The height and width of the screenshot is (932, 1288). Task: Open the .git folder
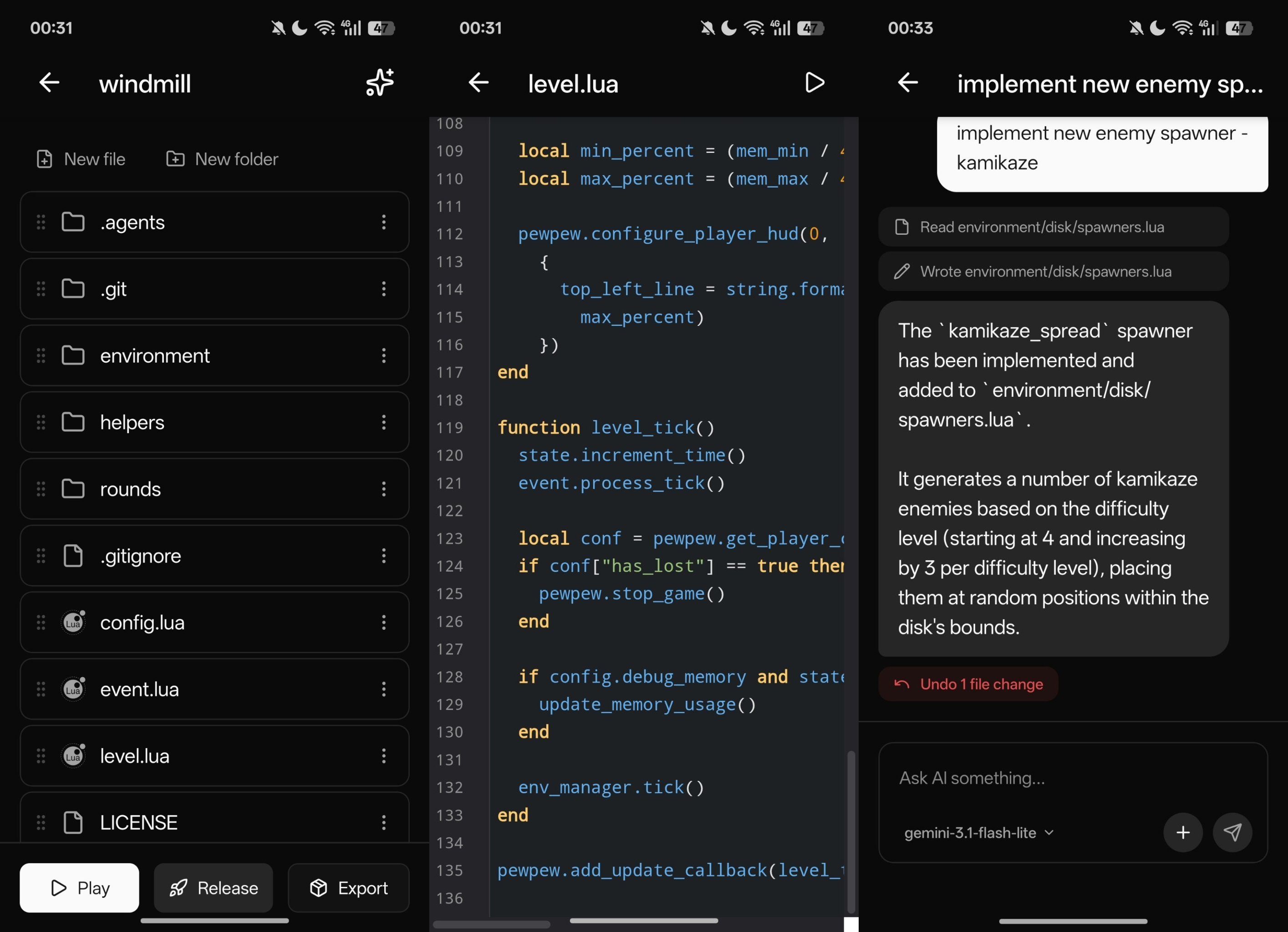click(x=215, y=289)
